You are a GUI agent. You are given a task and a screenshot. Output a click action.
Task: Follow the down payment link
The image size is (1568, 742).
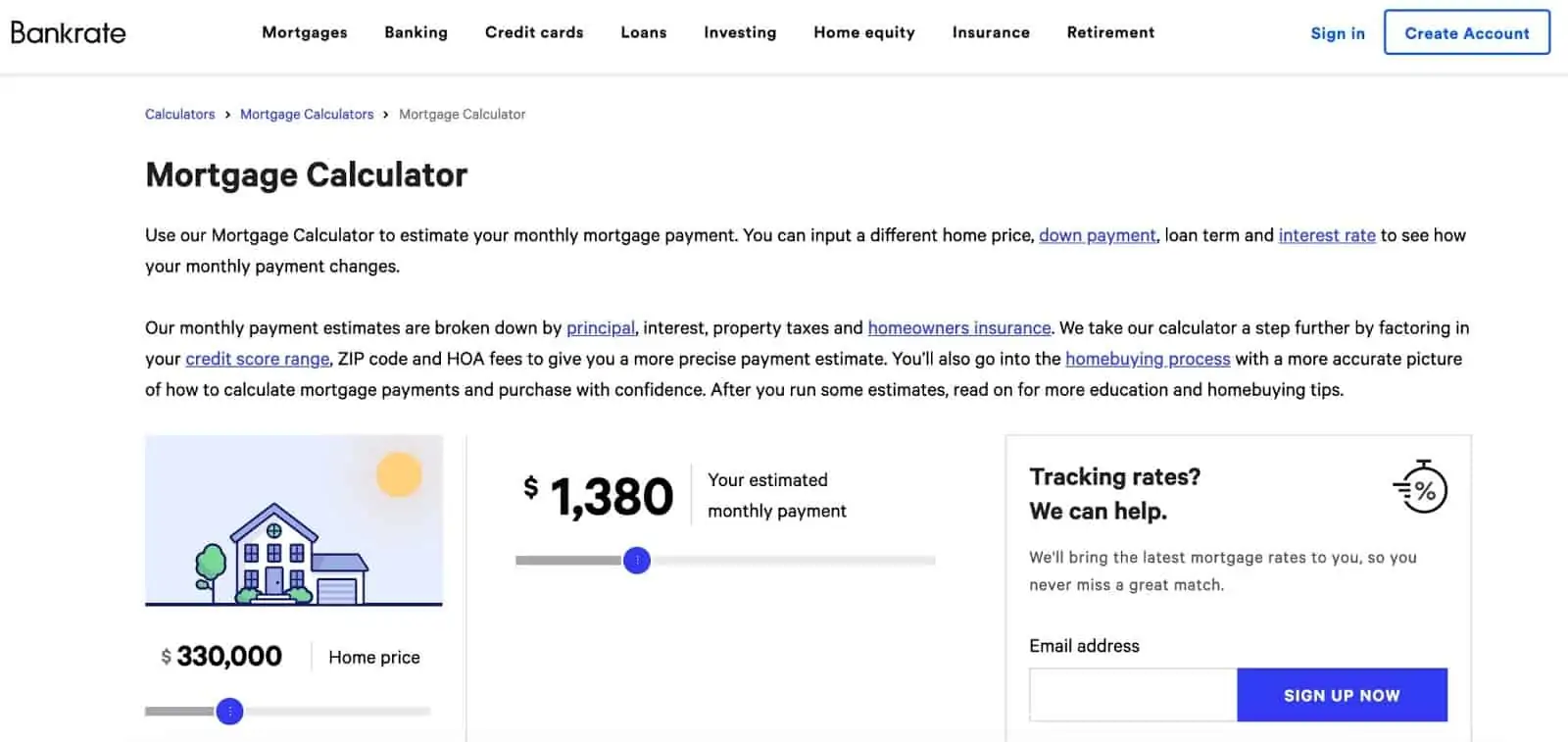[1097, 235]
